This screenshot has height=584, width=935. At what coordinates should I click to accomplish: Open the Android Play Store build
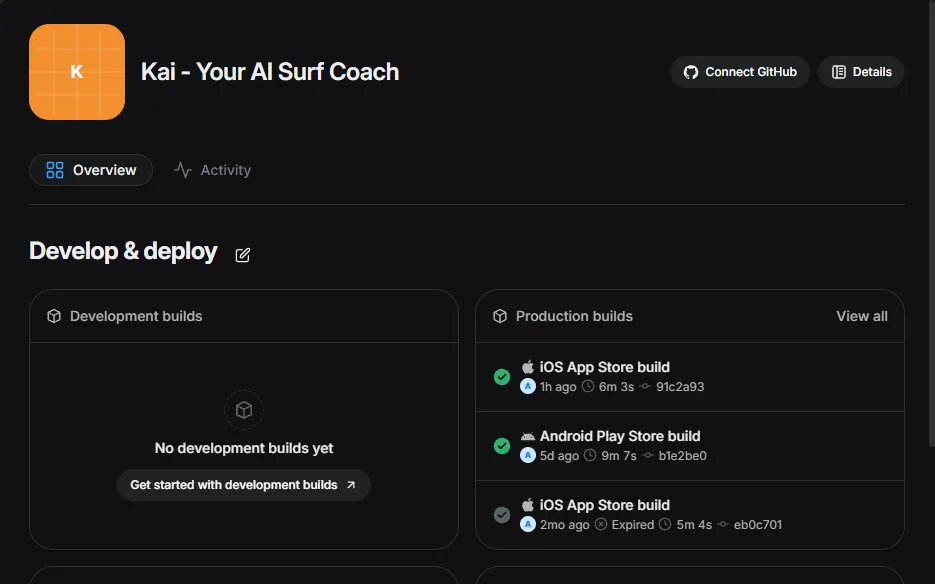690,446
